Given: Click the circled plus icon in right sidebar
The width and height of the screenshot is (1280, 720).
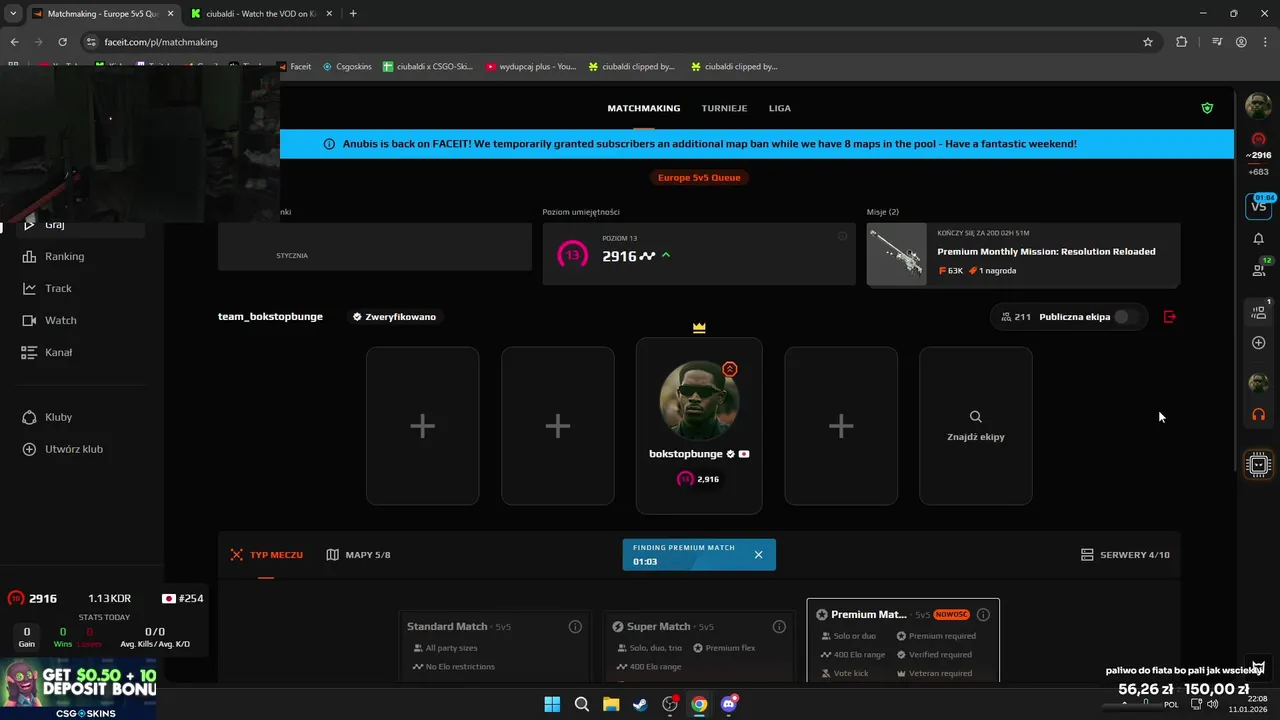Looking at the screenshot, I should point(1259,343).
